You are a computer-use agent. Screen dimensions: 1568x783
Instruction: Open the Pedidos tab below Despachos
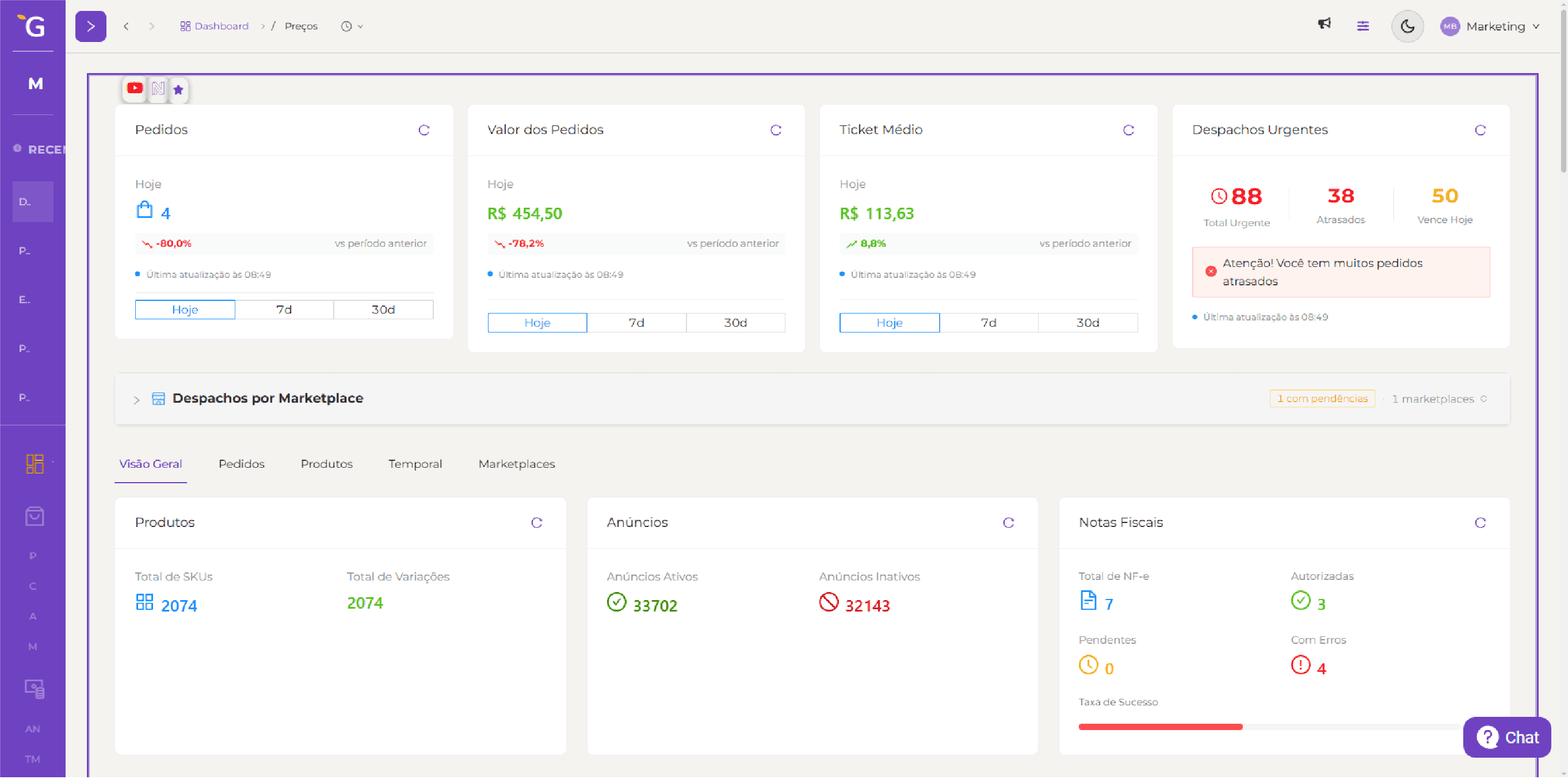point(241,464)
